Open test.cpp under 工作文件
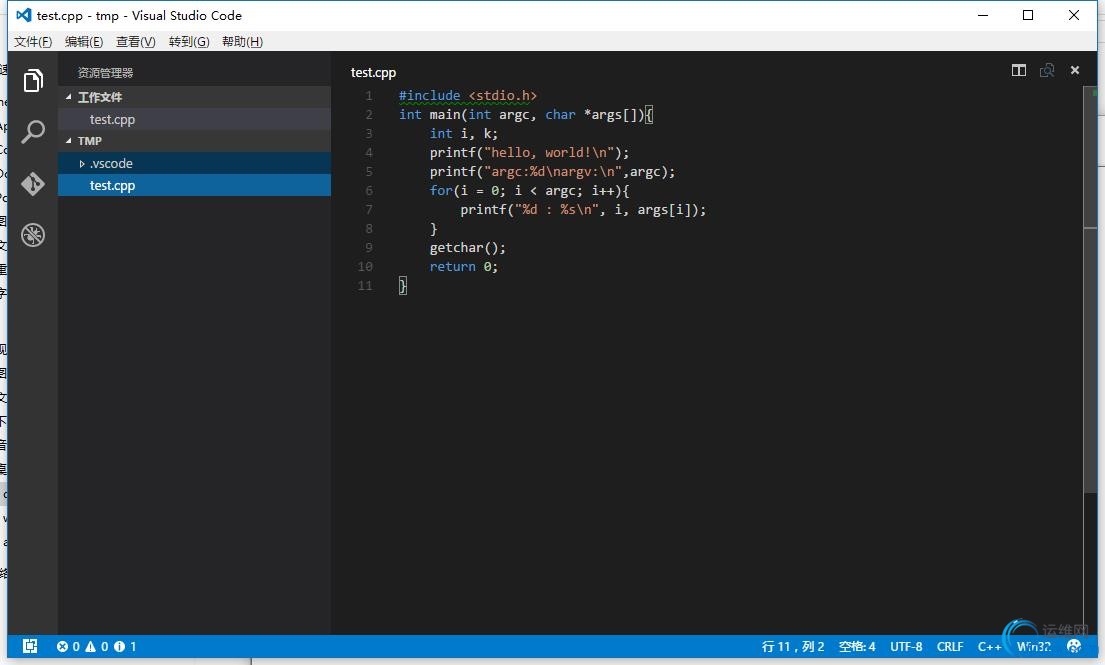 pyautogui.click(x=195, y=119)
